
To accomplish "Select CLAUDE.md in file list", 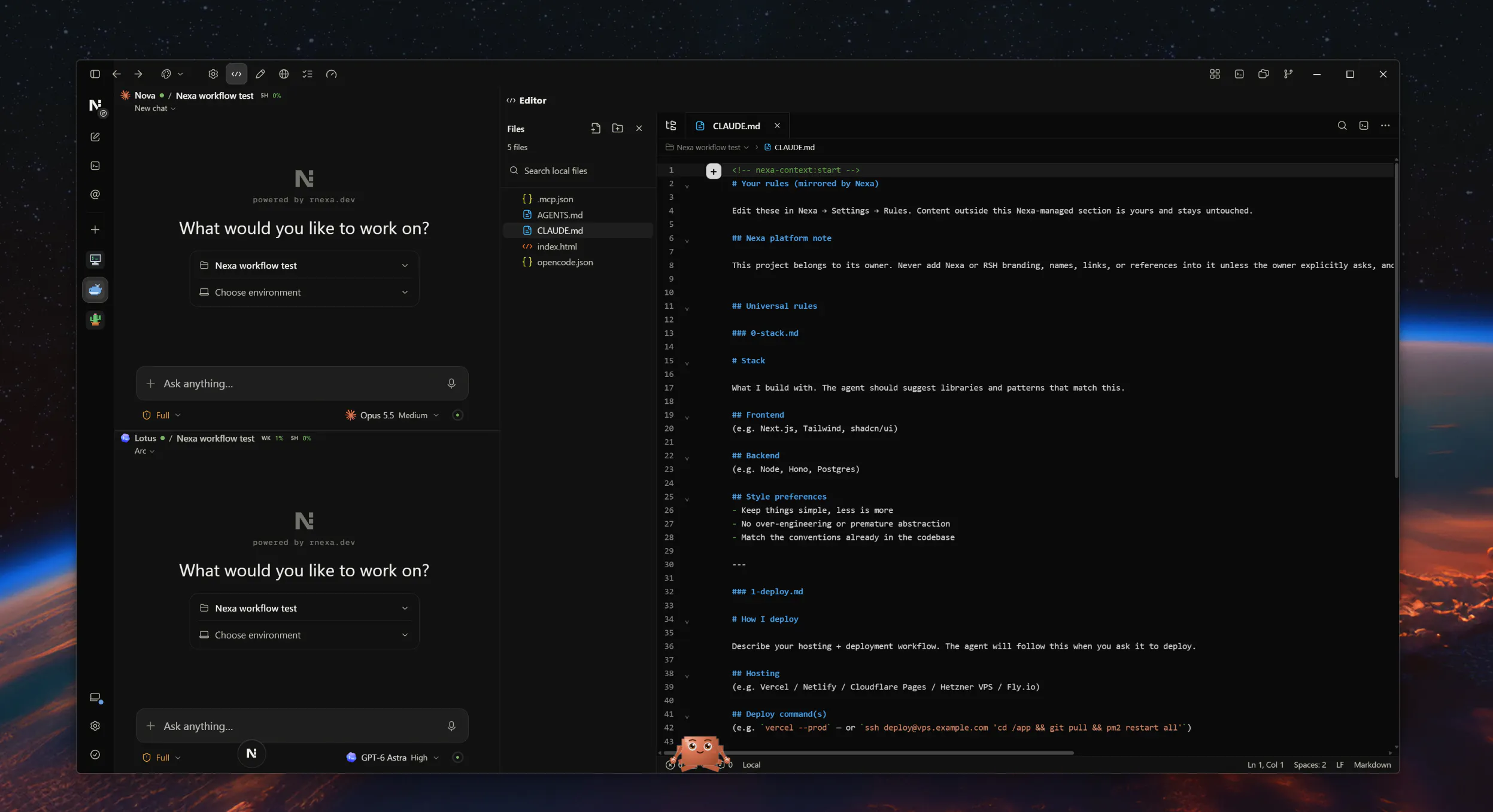I will click(578, 231).
